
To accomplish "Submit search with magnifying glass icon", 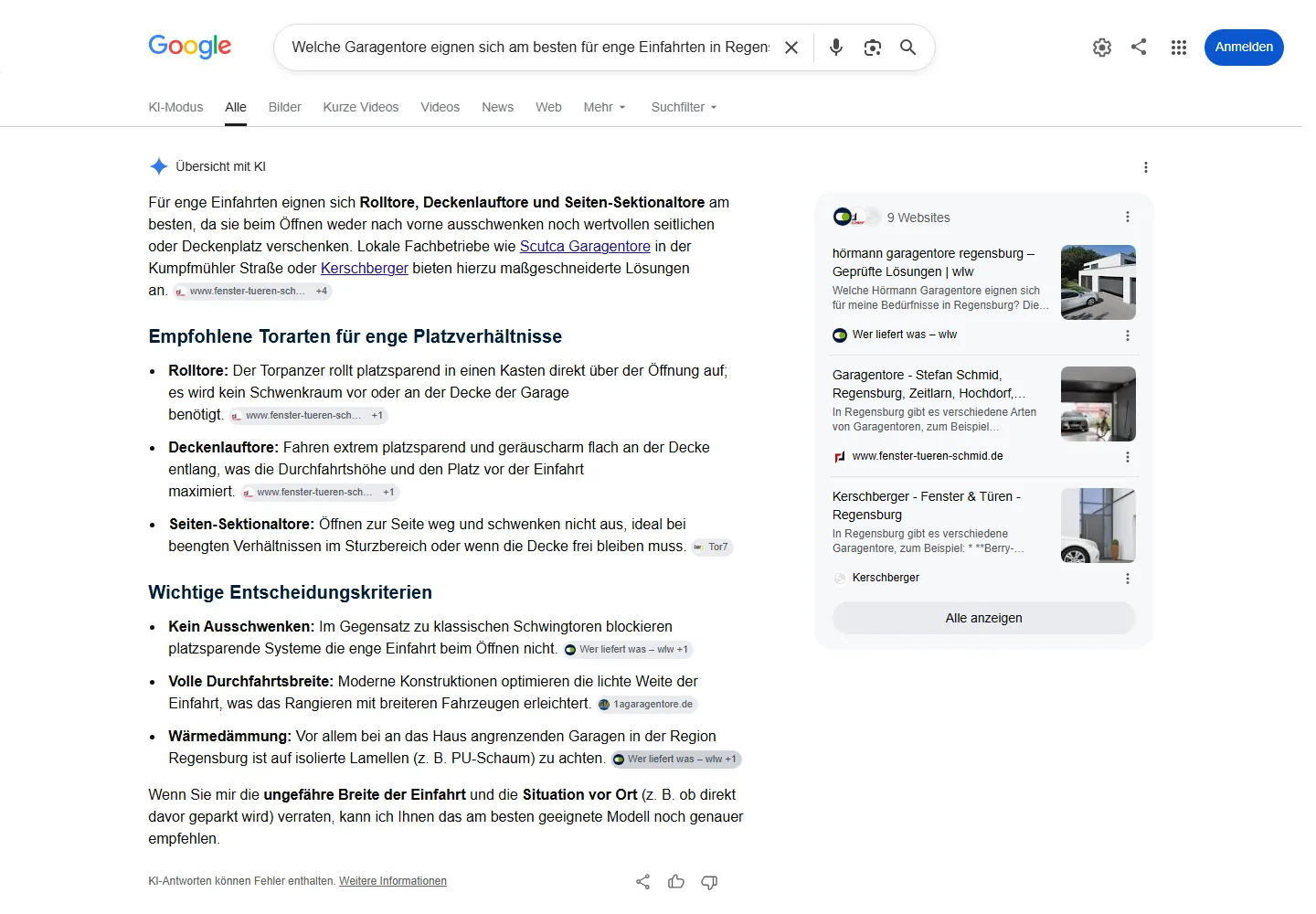I will pos(907,48).
